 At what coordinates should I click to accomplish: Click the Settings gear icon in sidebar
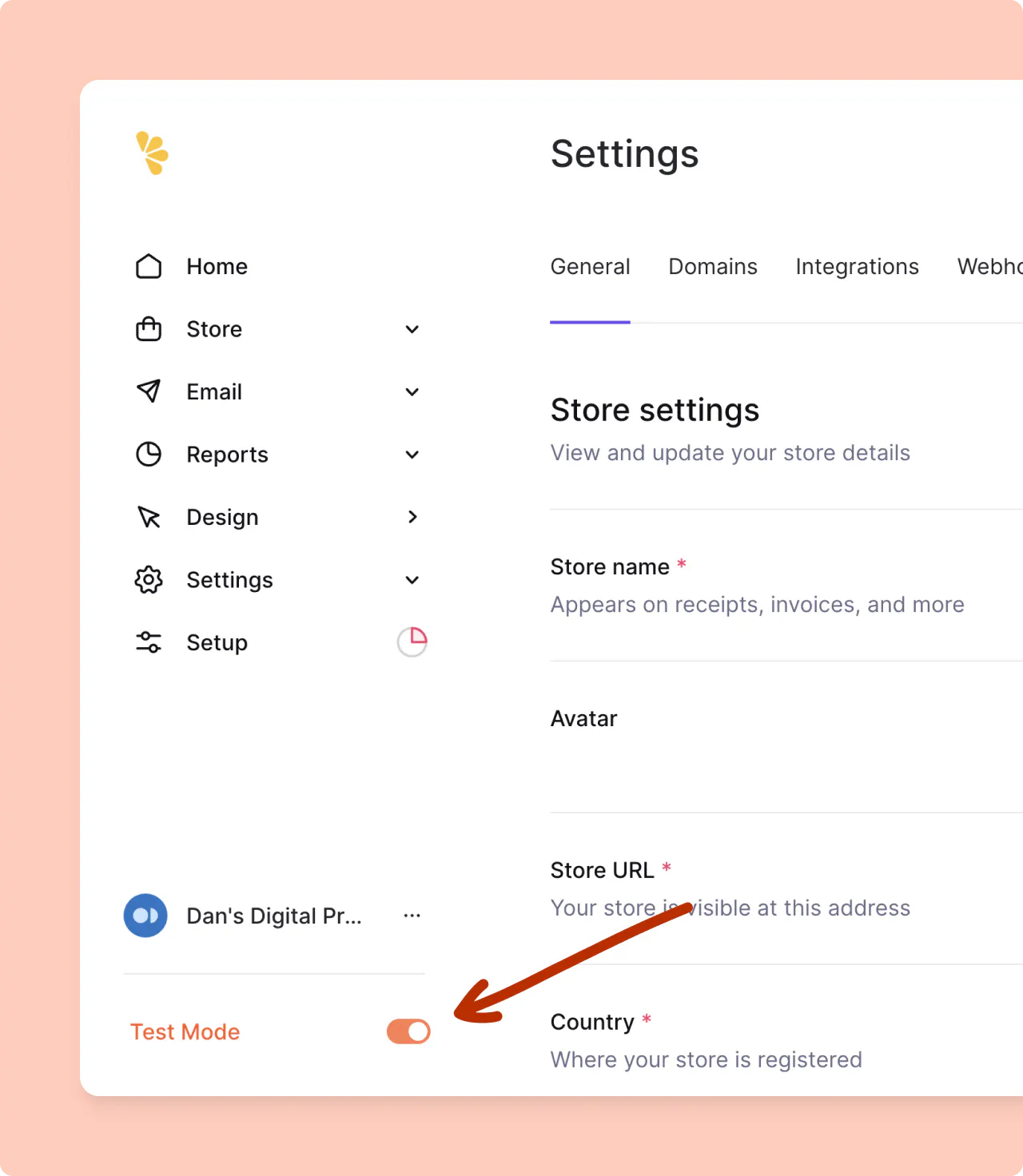coord(149,580)
